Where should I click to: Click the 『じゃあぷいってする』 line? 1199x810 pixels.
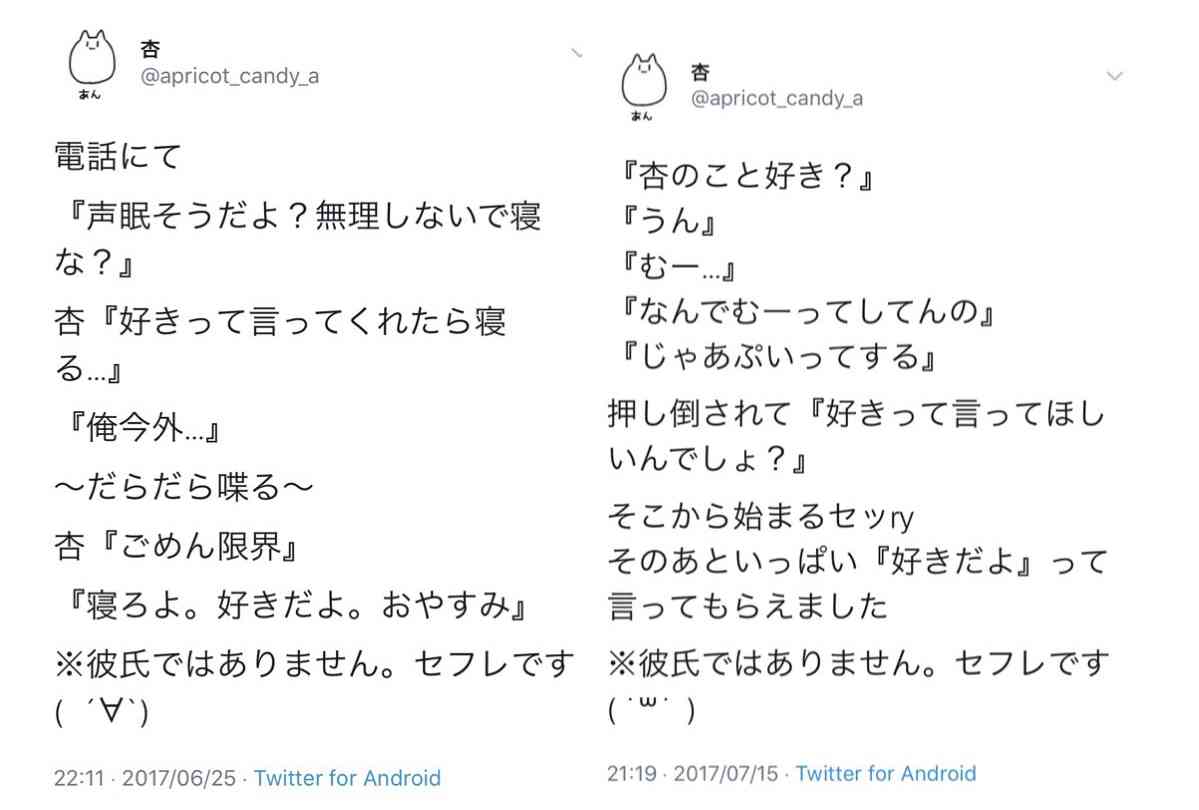tap(778, 356)
